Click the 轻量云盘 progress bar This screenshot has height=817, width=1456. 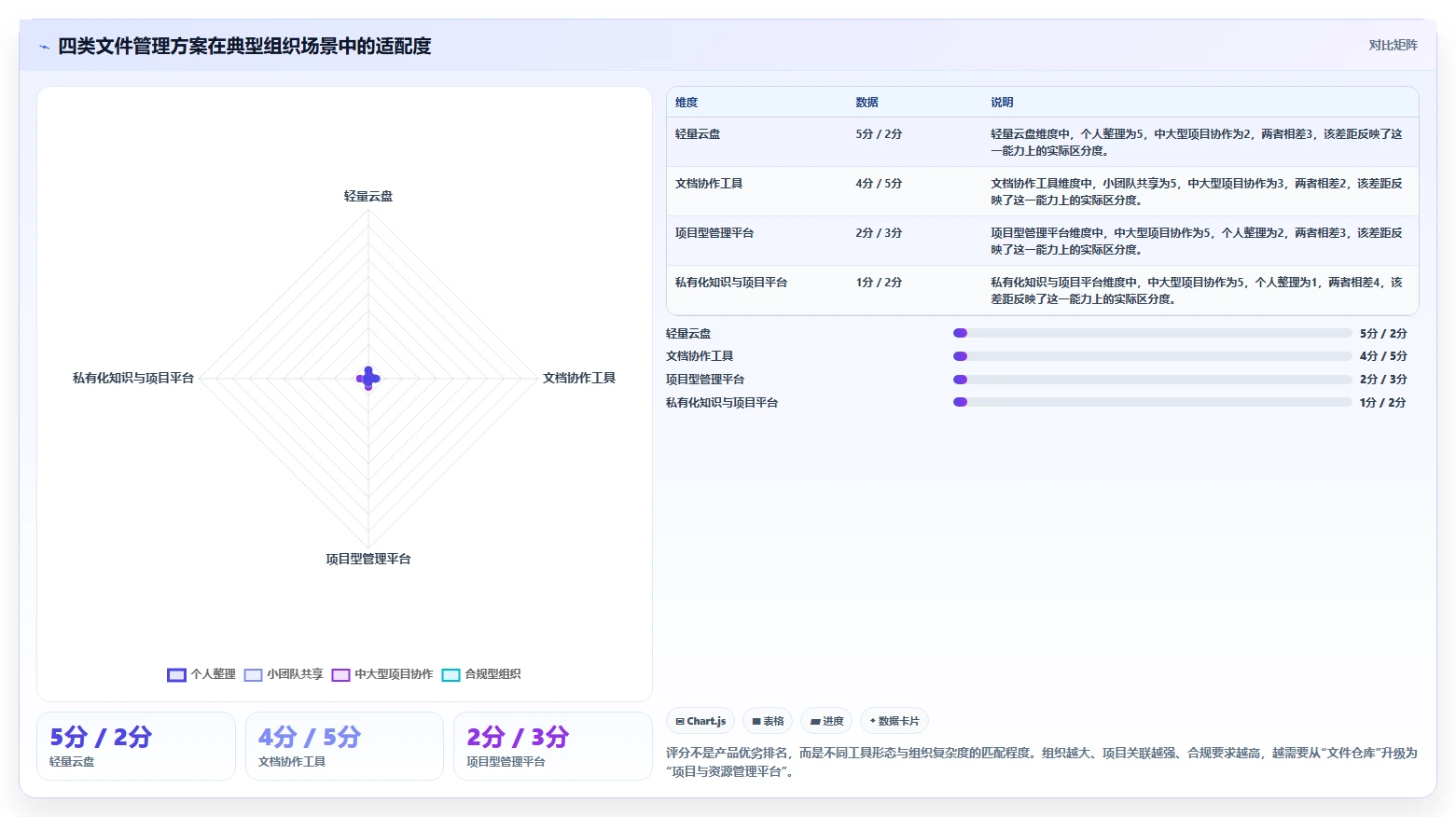(1152, 333)
